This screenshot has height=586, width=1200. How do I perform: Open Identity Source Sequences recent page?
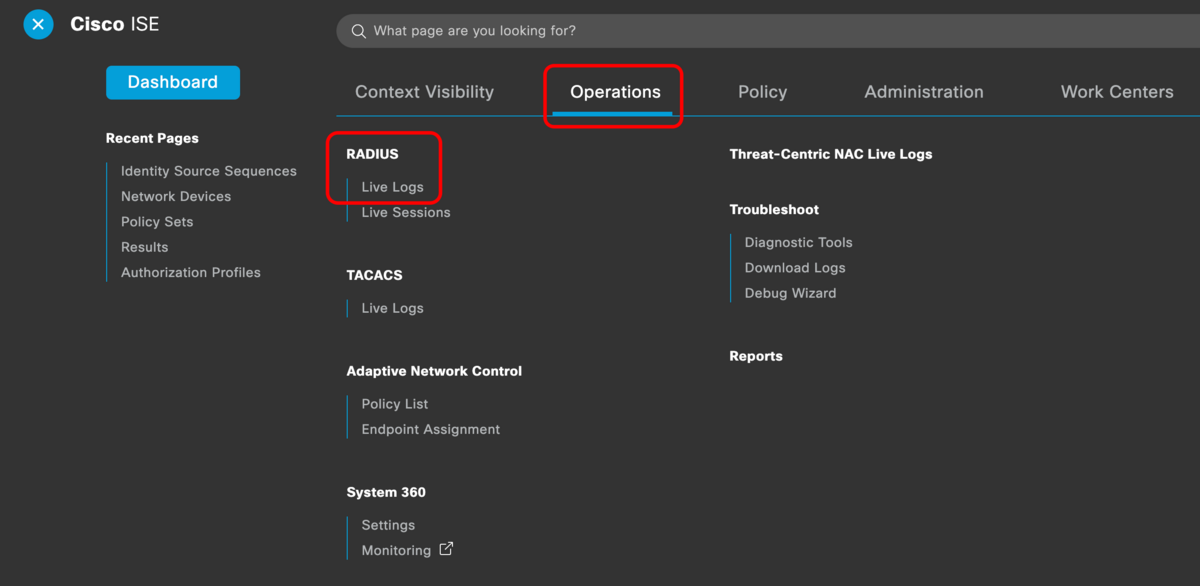coord(209,171)
